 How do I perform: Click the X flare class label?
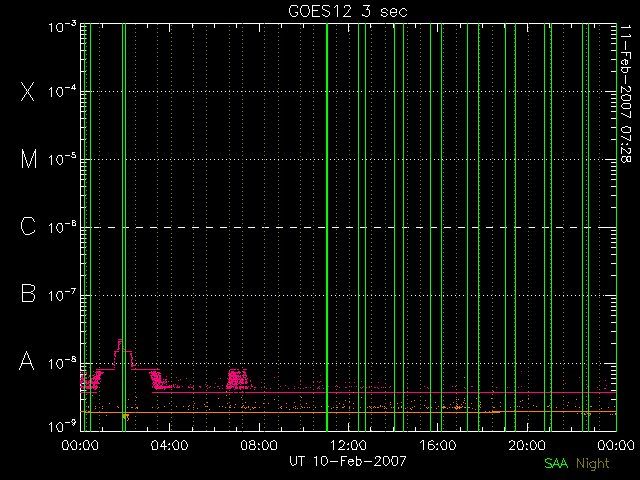(x=28, y=91)
